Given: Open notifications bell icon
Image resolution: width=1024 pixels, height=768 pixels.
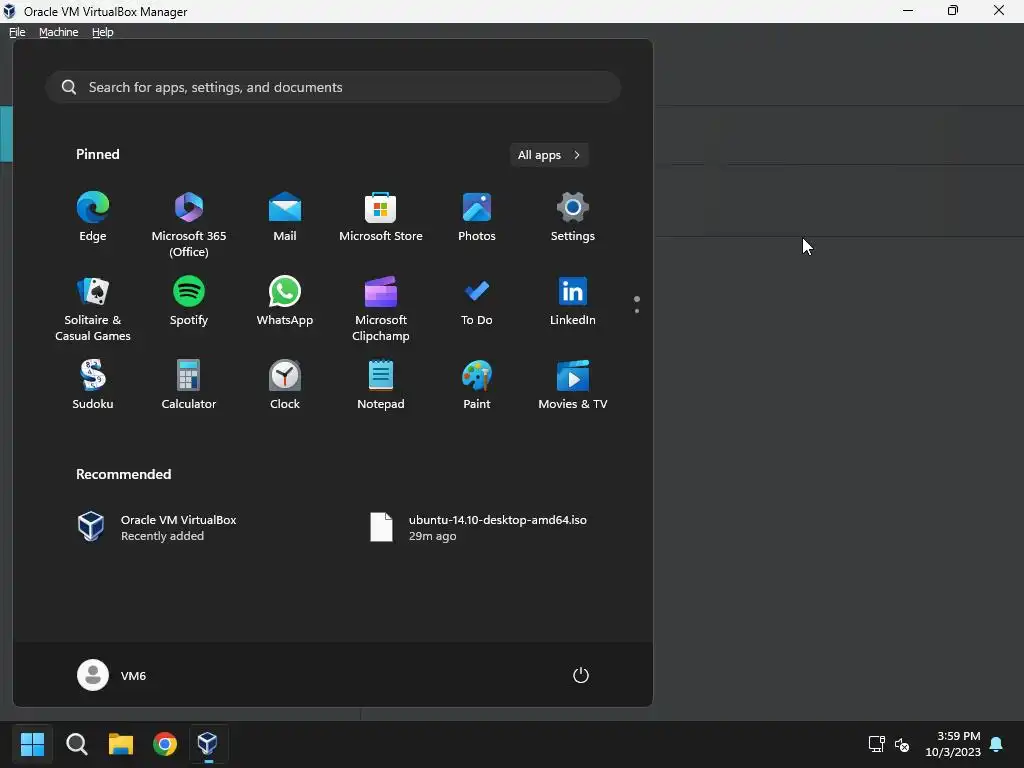Looking at the screenshot, I should 997,744.
